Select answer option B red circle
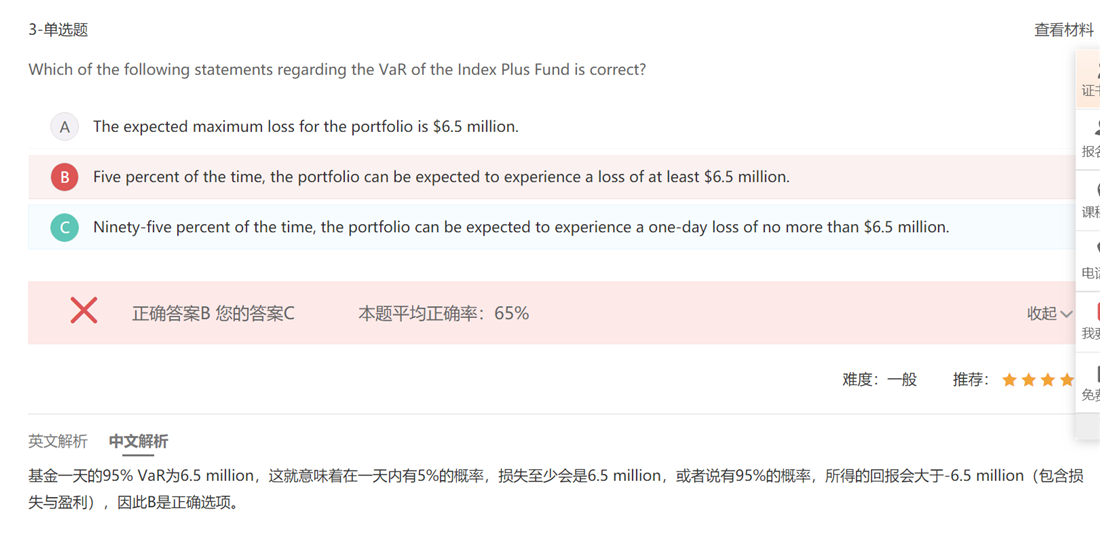 point(65,177)
